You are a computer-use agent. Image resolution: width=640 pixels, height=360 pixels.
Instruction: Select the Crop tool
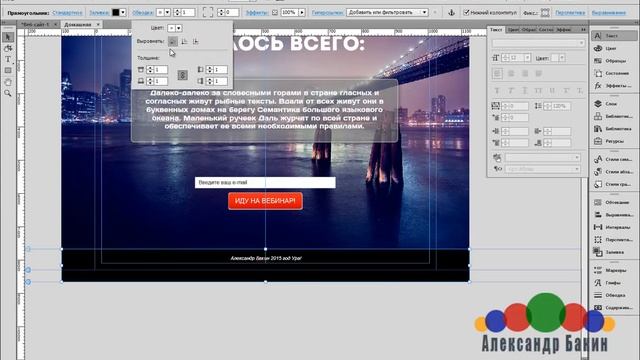point(8,48)
